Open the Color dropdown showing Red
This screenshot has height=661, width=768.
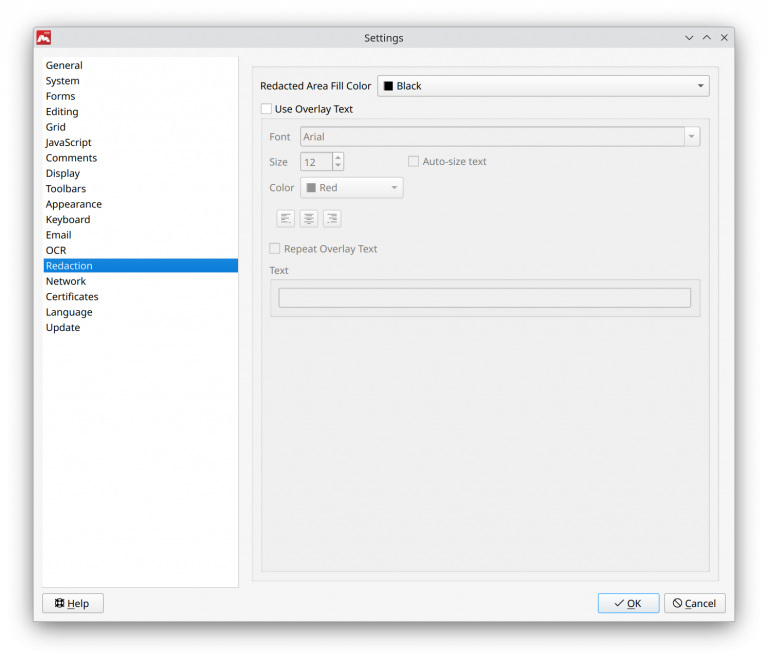coord(352,188)
